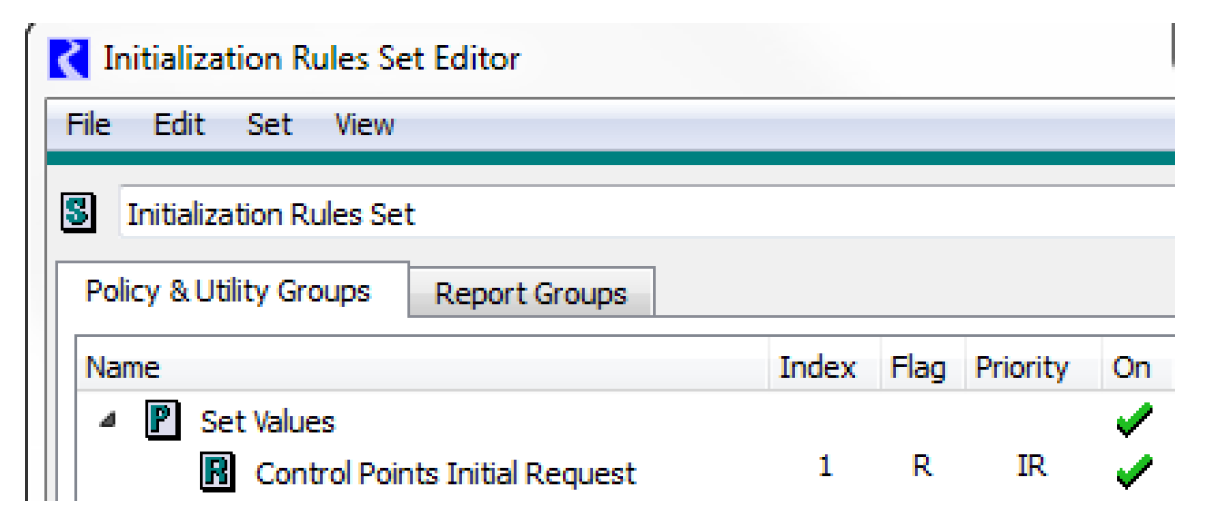
Task: Sort by the Index column header
Action: (x=817, y=368)
